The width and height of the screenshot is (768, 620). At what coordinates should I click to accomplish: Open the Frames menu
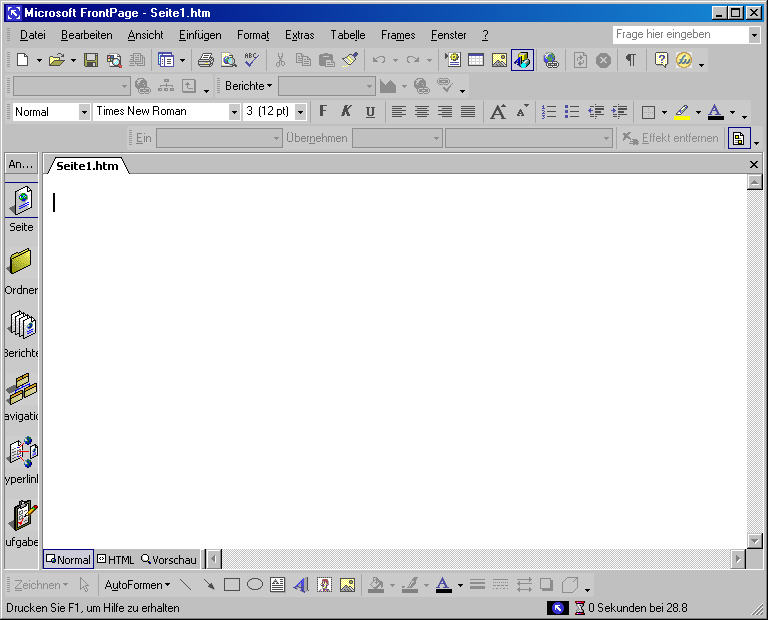398,35
